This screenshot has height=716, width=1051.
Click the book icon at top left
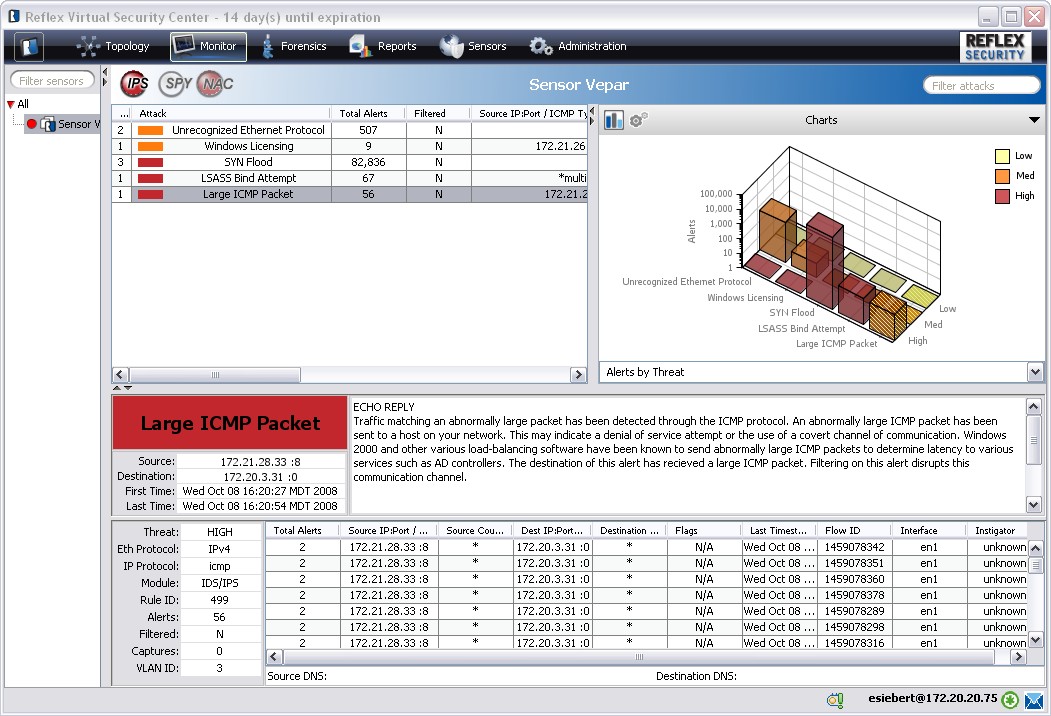(29, 46)
